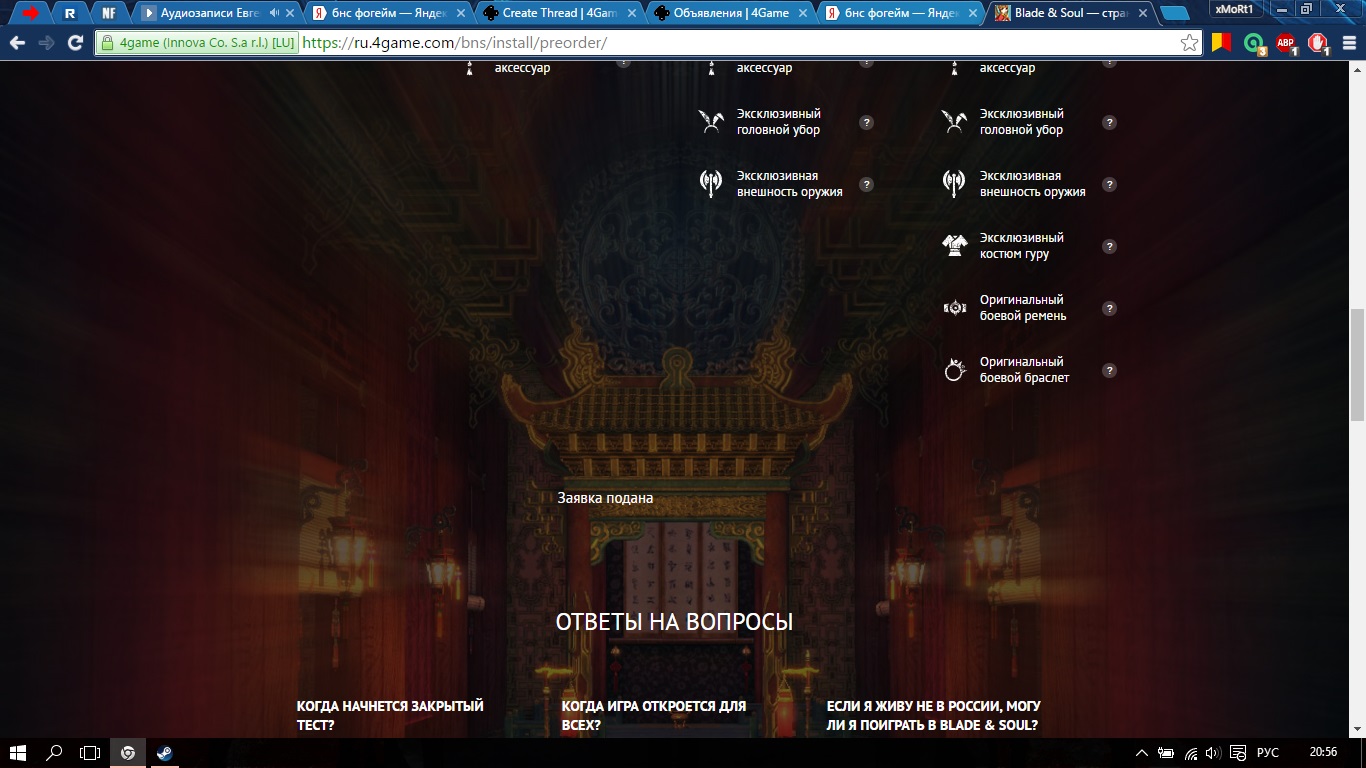Screen dimensions: 1366x768
Task: Open the Steam icon in the taskbar
Action: coord(165,753)
